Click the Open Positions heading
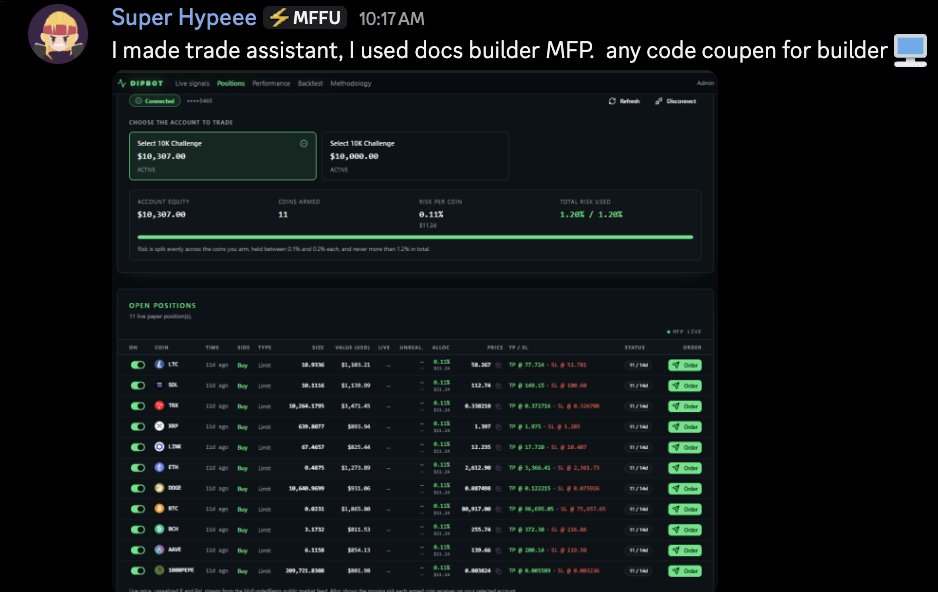Image resolution: width=938 pixels, height=592 pixels. 163,306
